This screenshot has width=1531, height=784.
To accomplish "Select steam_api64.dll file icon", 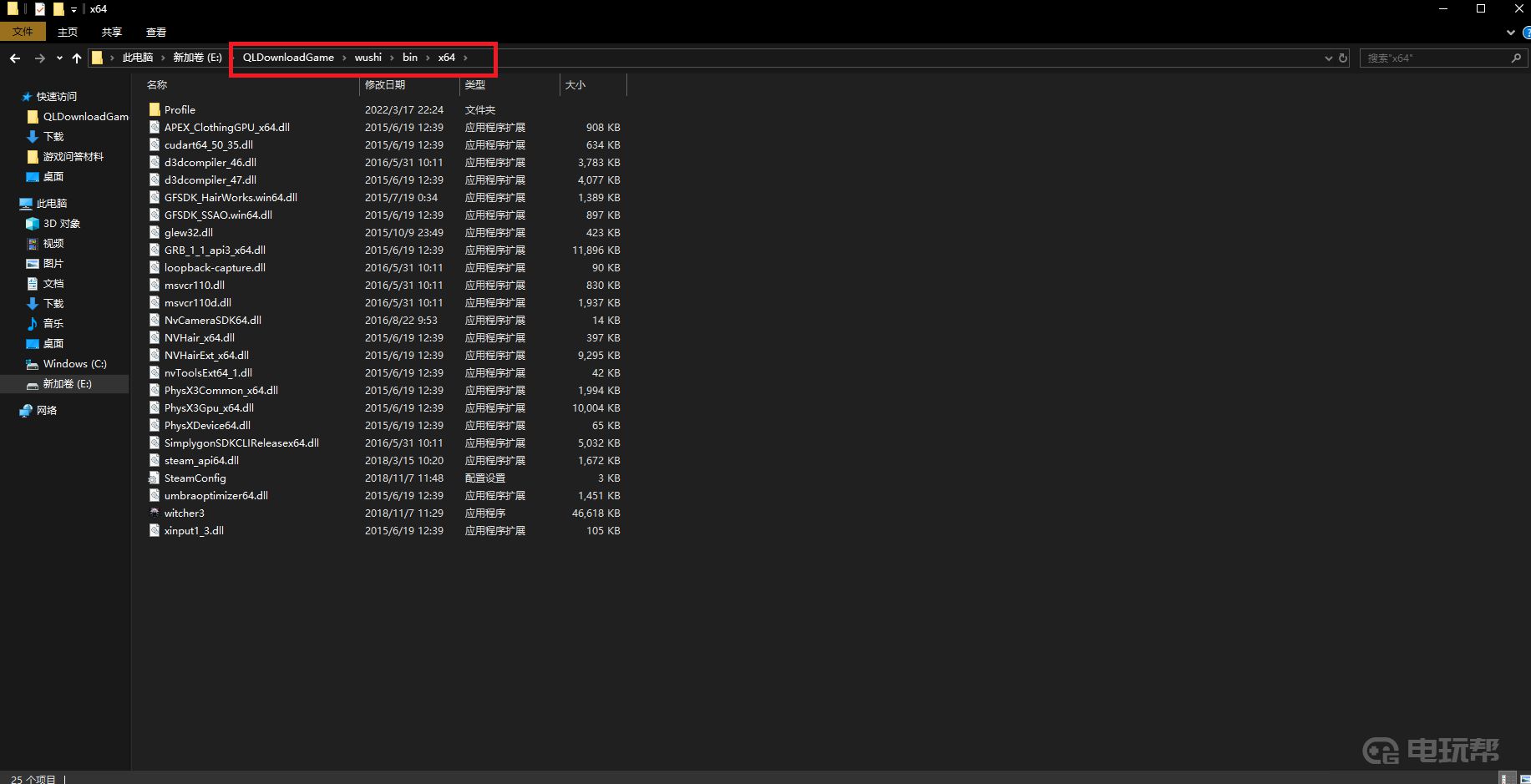I will coord(155,460).
